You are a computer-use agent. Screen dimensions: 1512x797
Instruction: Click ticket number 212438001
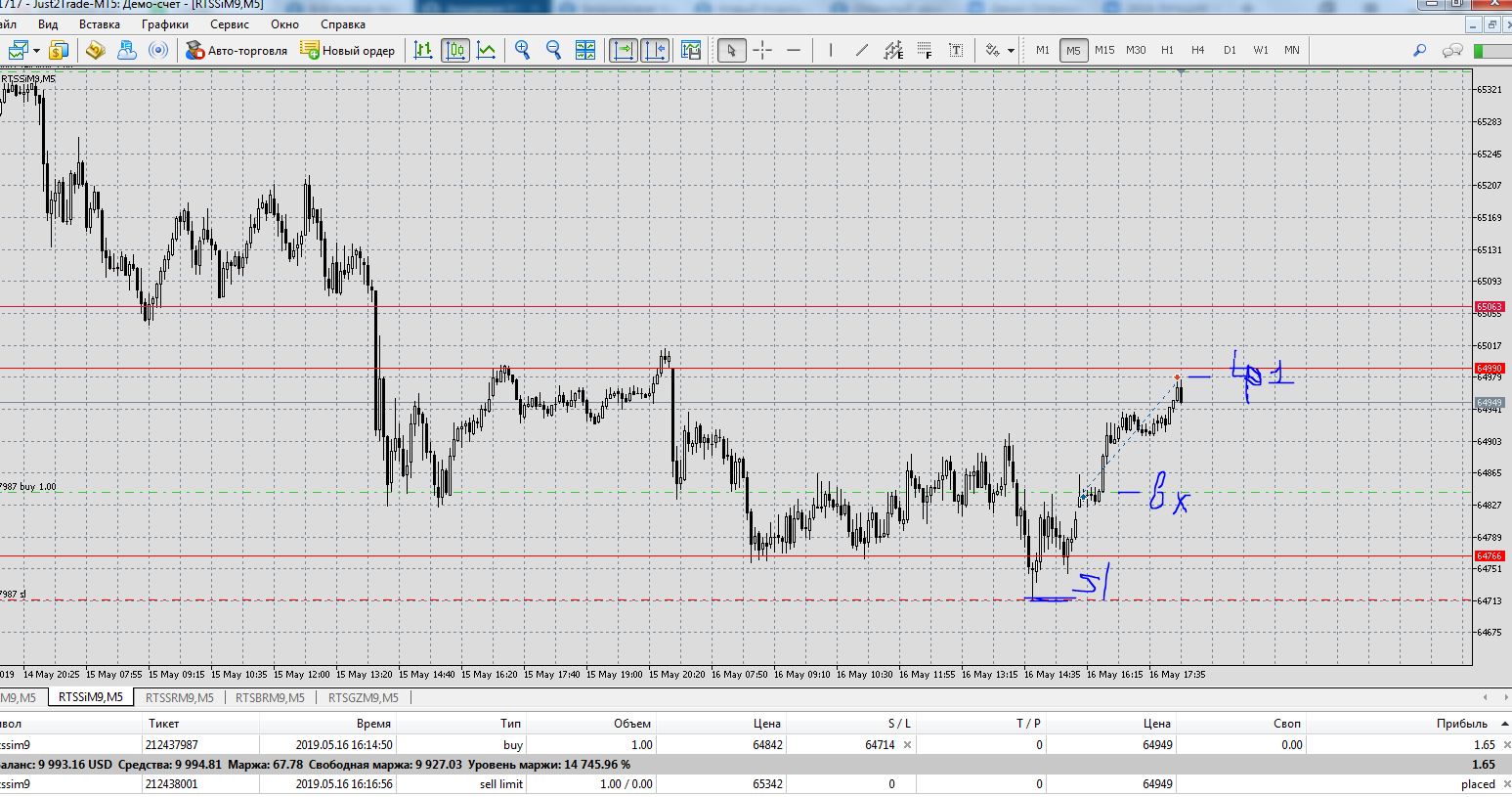pyautogui.click(x=172, y=784)
